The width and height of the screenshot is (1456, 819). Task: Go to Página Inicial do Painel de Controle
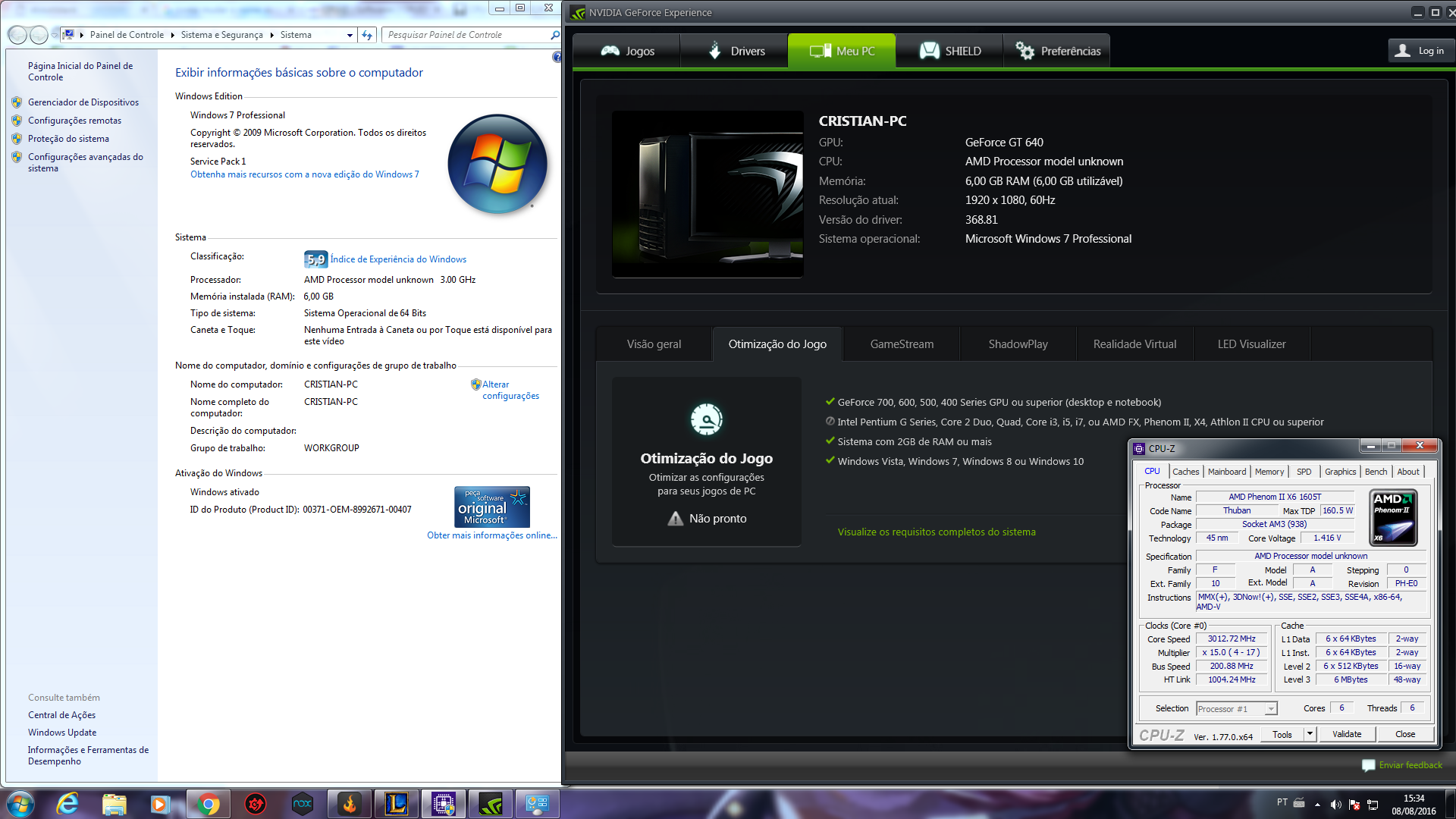click(80, 71)
